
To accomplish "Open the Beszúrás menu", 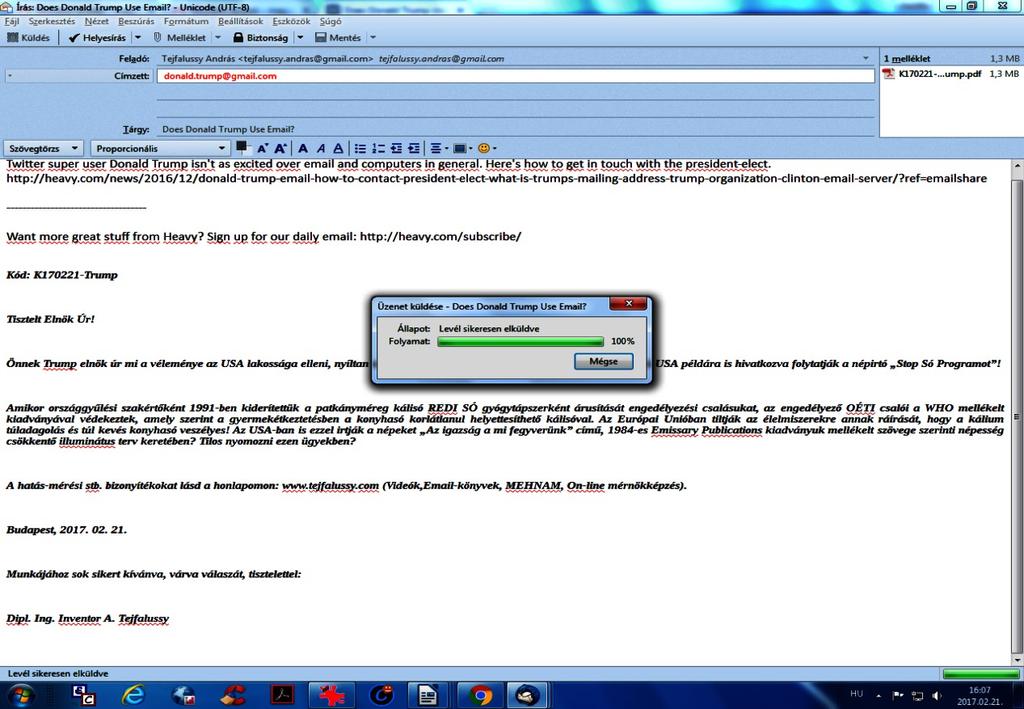I will [136, 22].
